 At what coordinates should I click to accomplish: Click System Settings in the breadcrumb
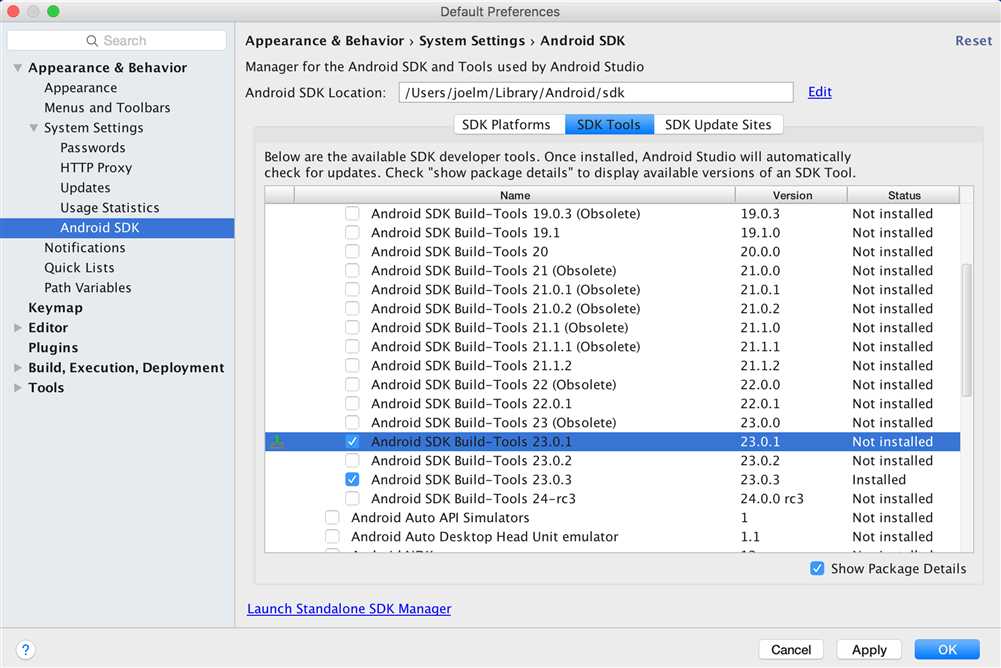coord(472,41)
